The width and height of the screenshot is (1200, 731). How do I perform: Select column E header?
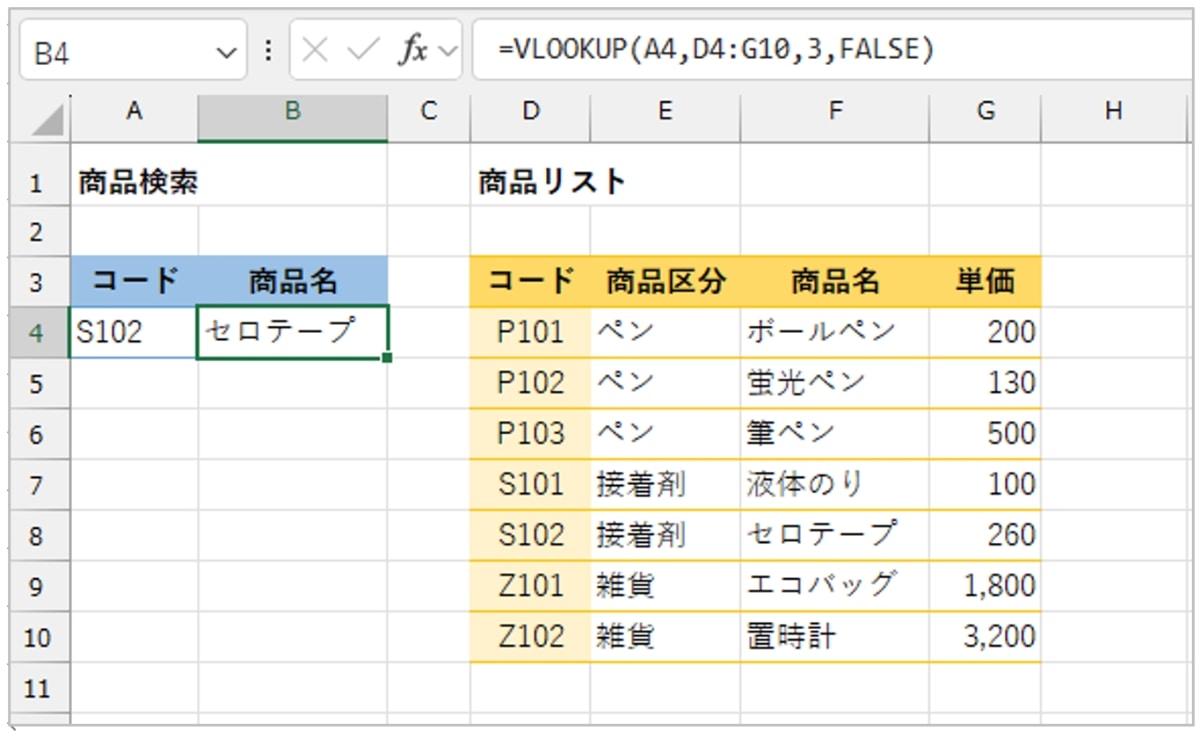point(665,112)
